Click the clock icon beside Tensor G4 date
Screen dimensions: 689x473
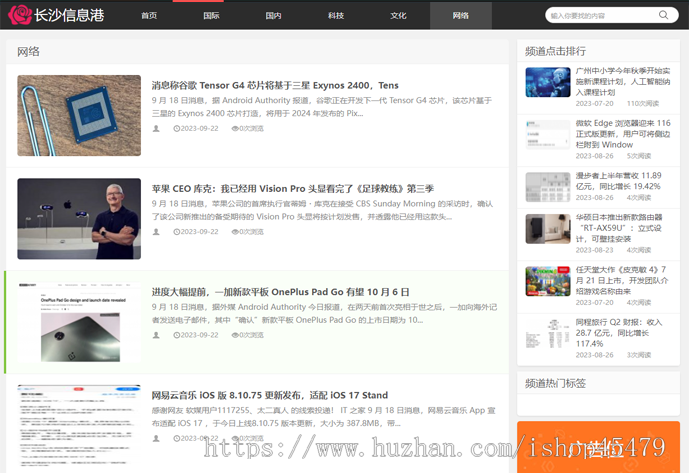tap(177, 129)
